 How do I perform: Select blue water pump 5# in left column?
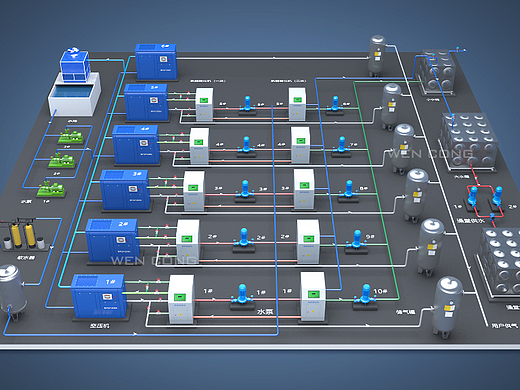coord(247,105)
